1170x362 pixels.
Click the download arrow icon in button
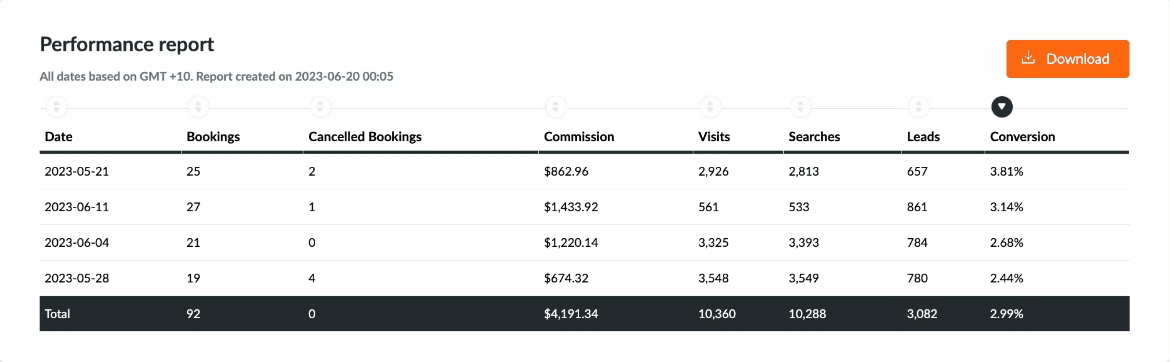click(x=1028, y=58)
